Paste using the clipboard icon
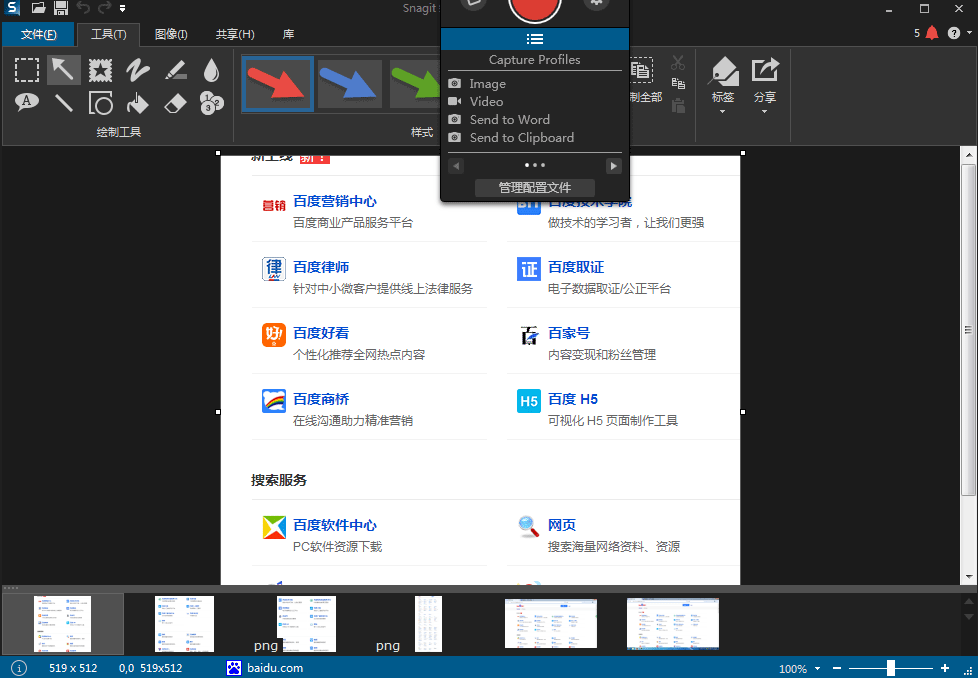 tap(678, 105)
